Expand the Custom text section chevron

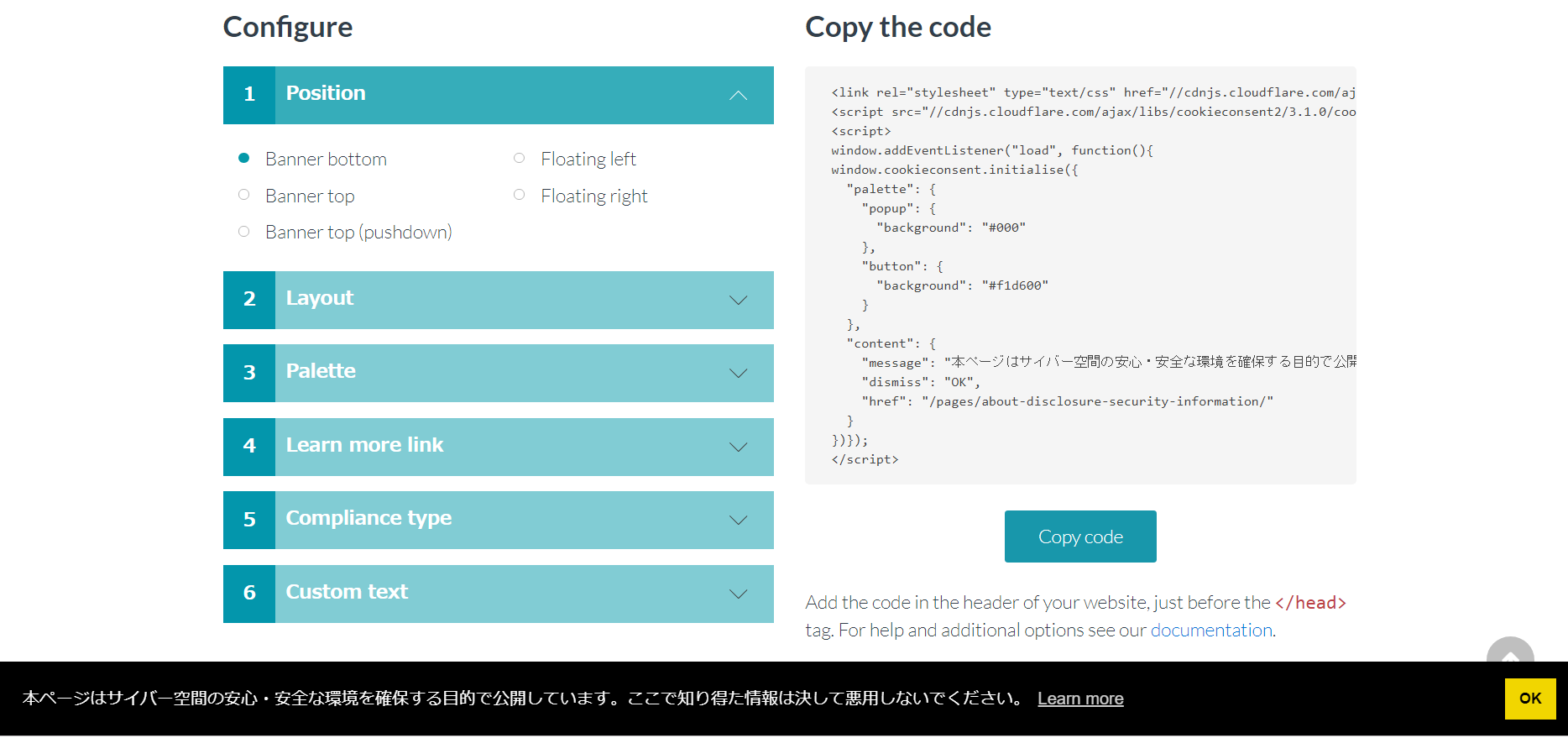pyautogui.click(x=739, y=594)
